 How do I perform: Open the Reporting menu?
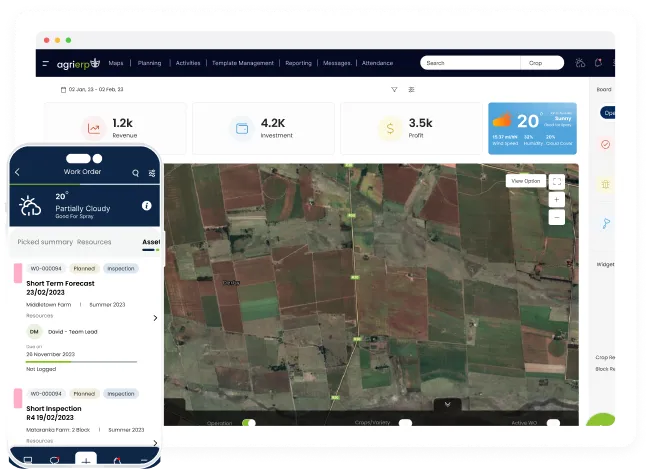point(299,63)
